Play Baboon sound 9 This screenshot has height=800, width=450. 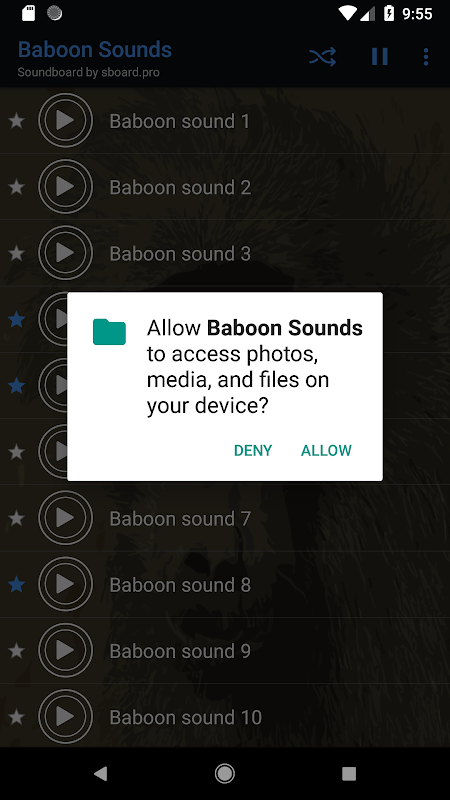tap(65, 651)
